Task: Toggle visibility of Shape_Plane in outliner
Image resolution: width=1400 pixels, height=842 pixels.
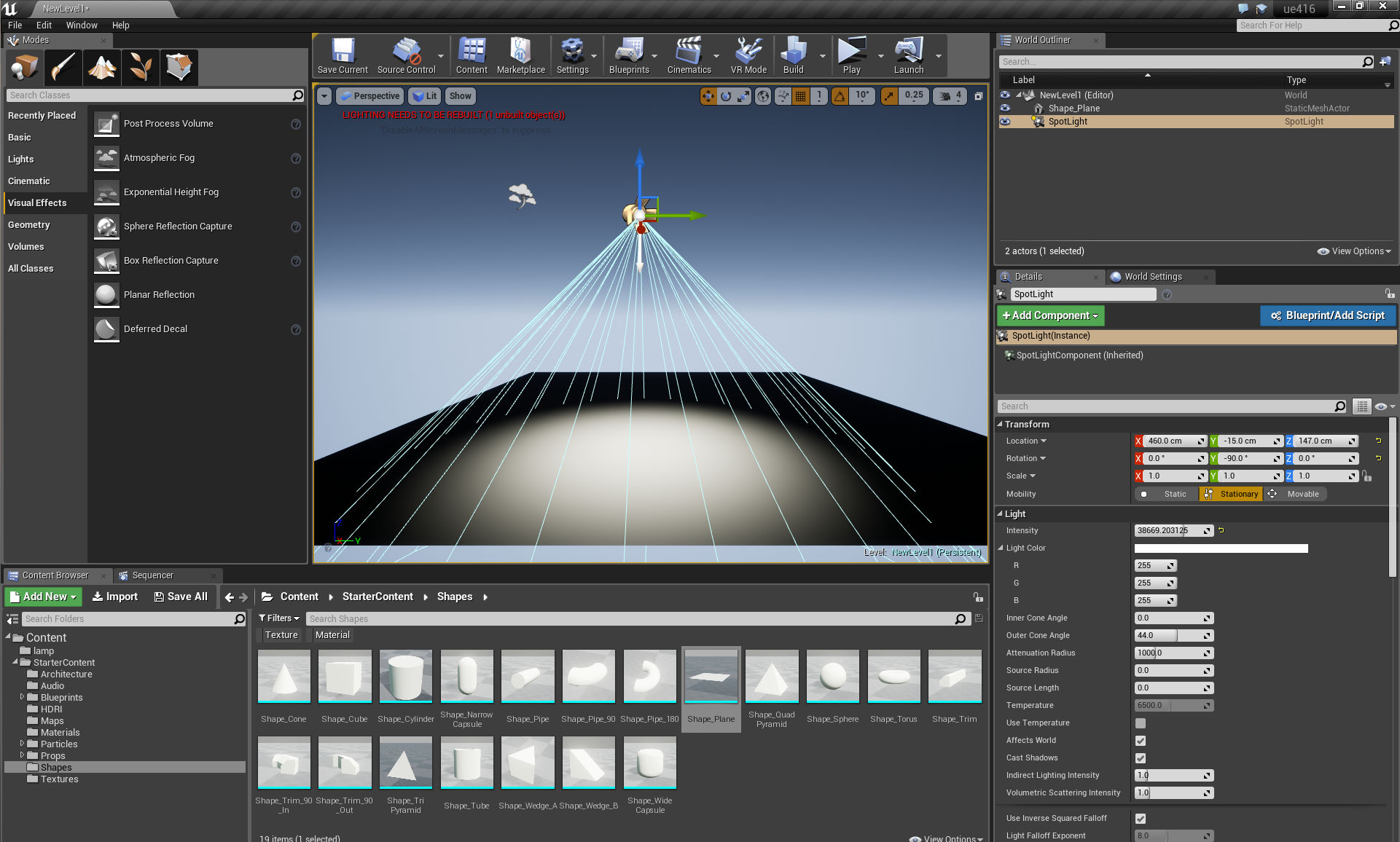Action: pyautogui.click(x=1005, y=109)
